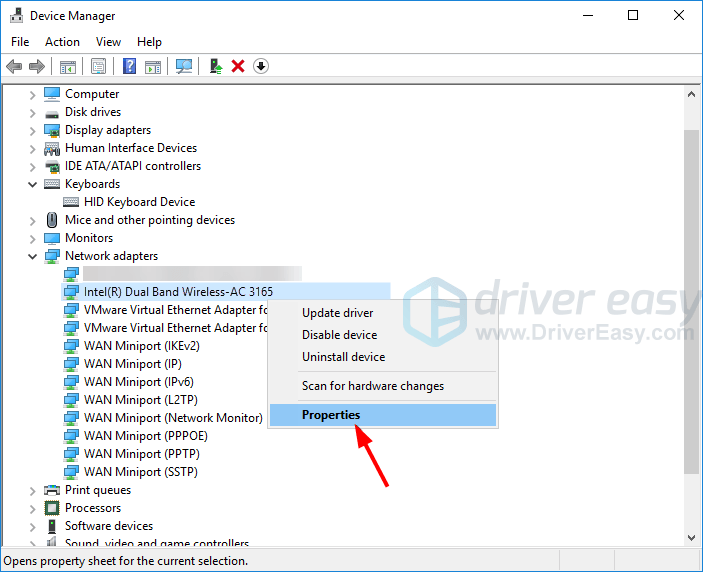Open the Action menu
The image size is (703, 572).
pyautogui.click(x=62, y=42)
